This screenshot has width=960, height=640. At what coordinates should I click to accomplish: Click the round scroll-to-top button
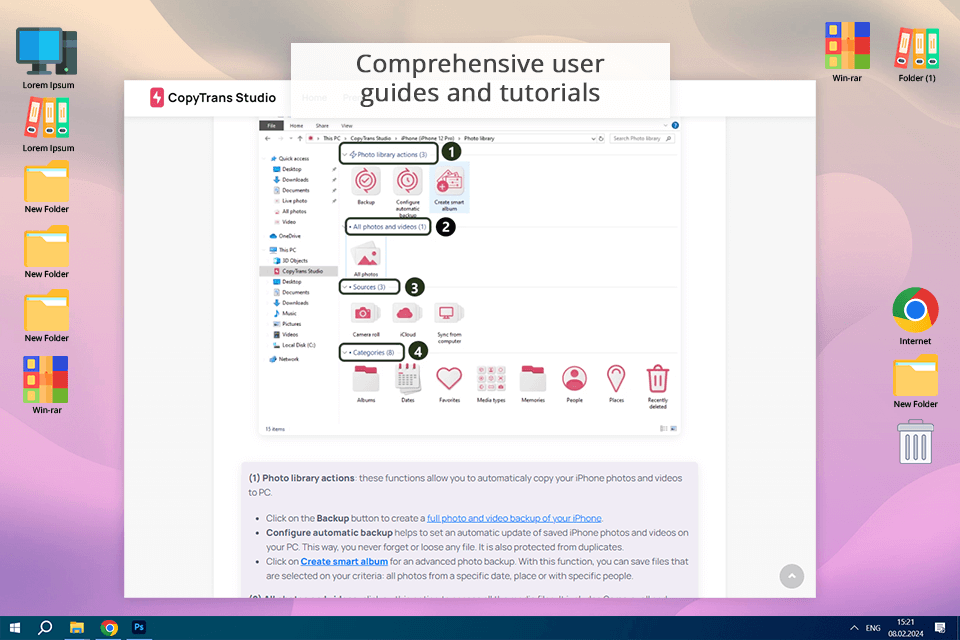tap(792, 576)
